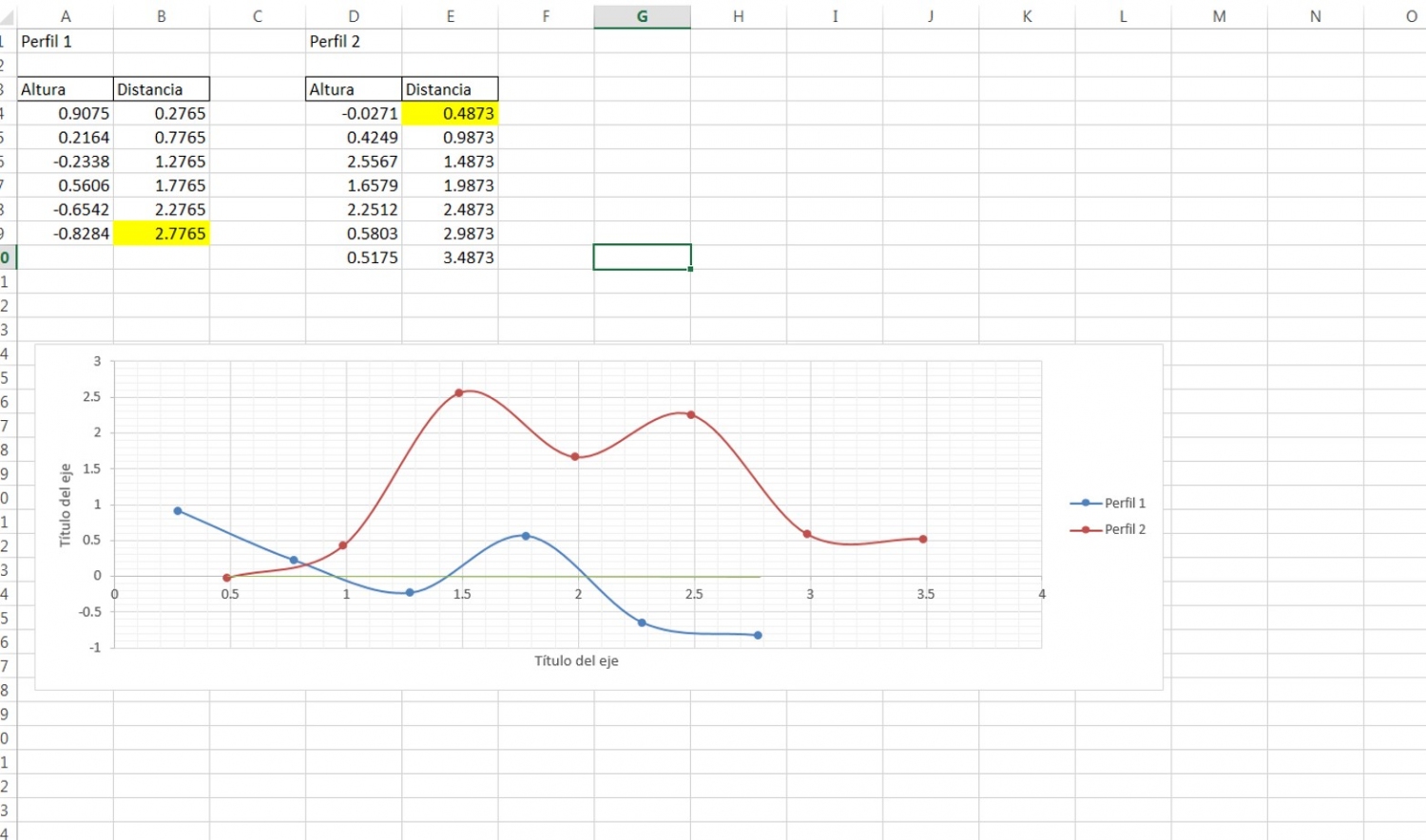Click cell containing 2.2512
Viewport: 1426px width, 840px height.
tap(354, 209)
